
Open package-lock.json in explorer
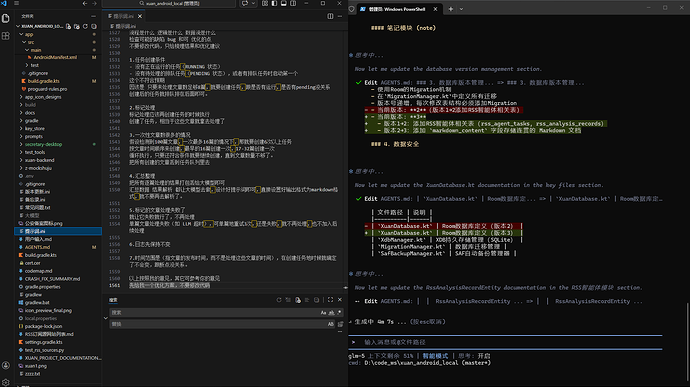tap(43, 326)
